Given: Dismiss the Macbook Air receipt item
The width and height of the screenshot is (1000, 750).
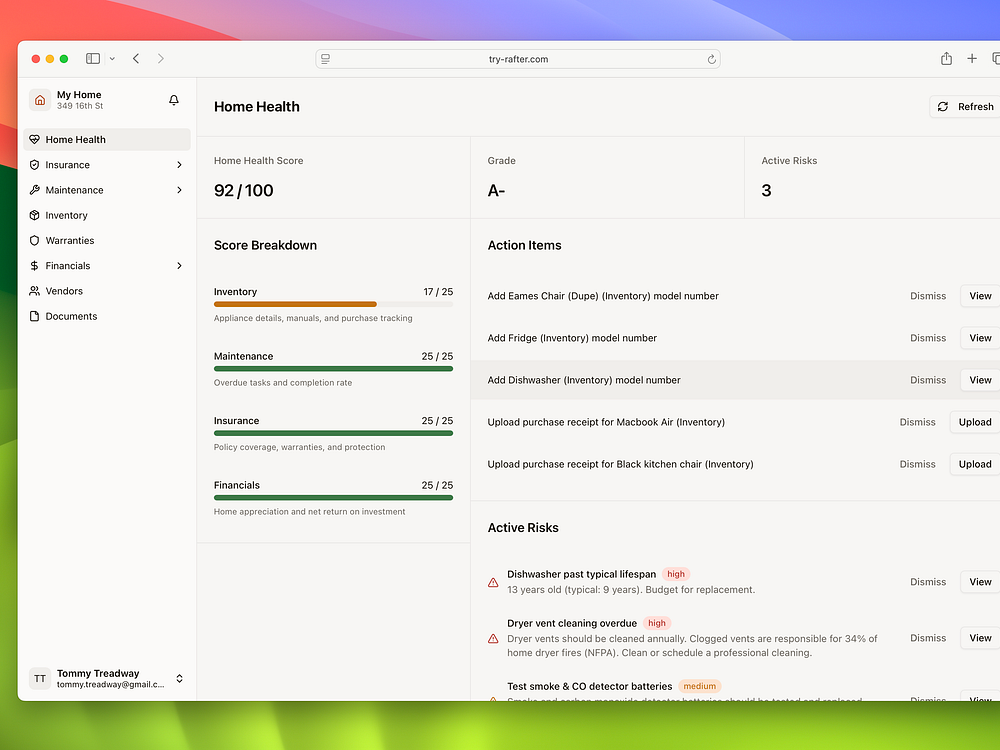Looking at the screenshot, I should click(918, 422).
